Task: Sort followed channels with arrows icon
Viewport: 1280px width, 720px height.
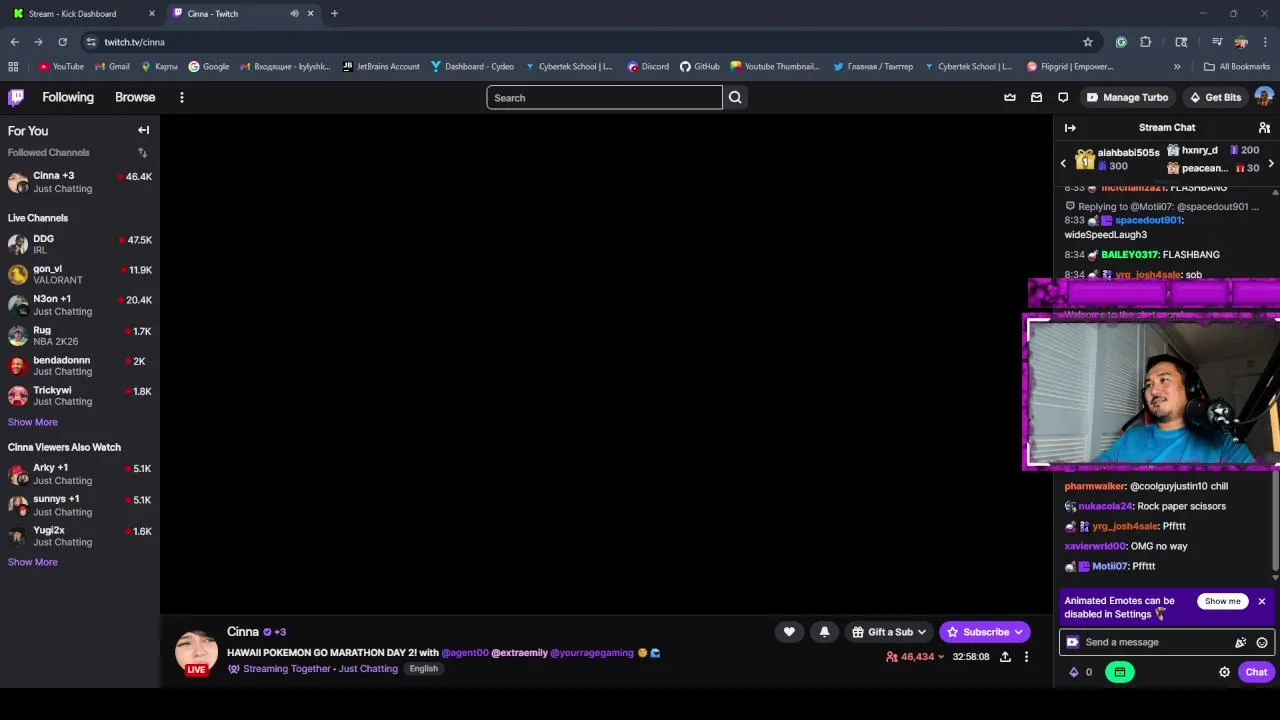Action: pyautogui.click(x=142, y=152)
